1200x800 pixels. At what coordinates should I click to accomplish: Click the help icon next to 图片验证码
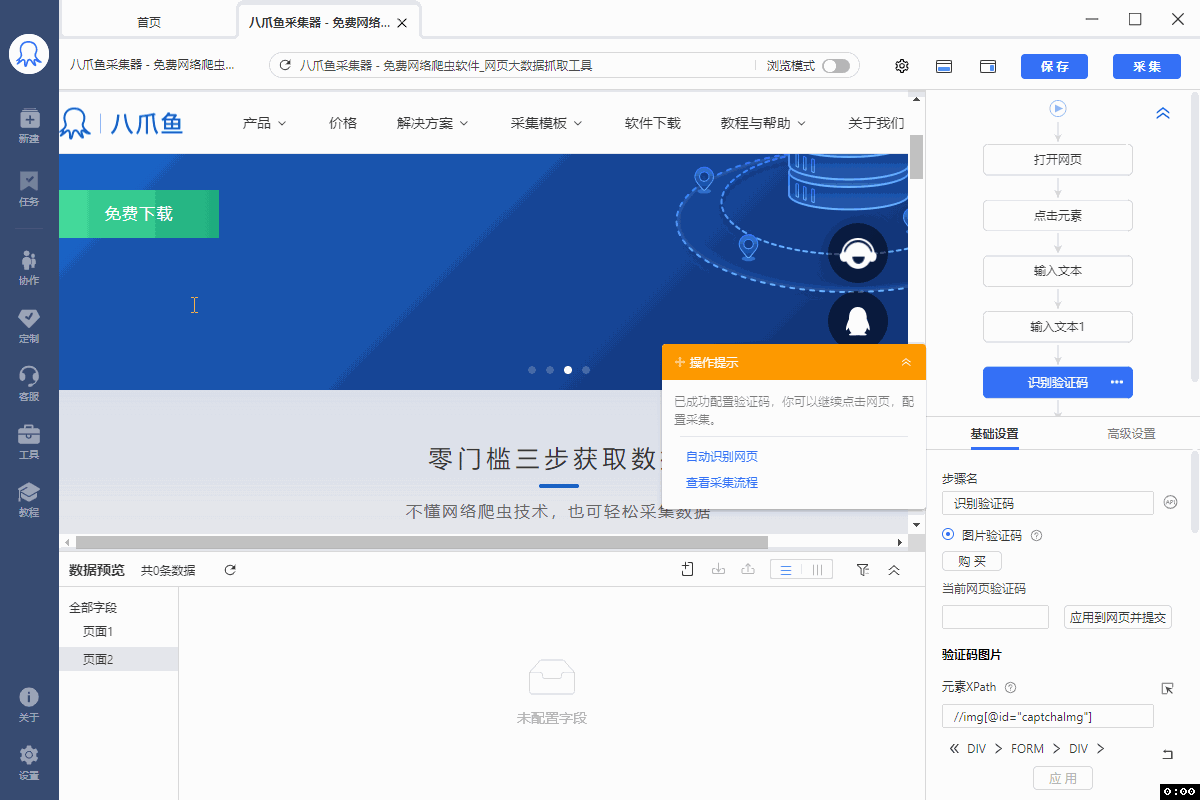(x=1036, y=536)
